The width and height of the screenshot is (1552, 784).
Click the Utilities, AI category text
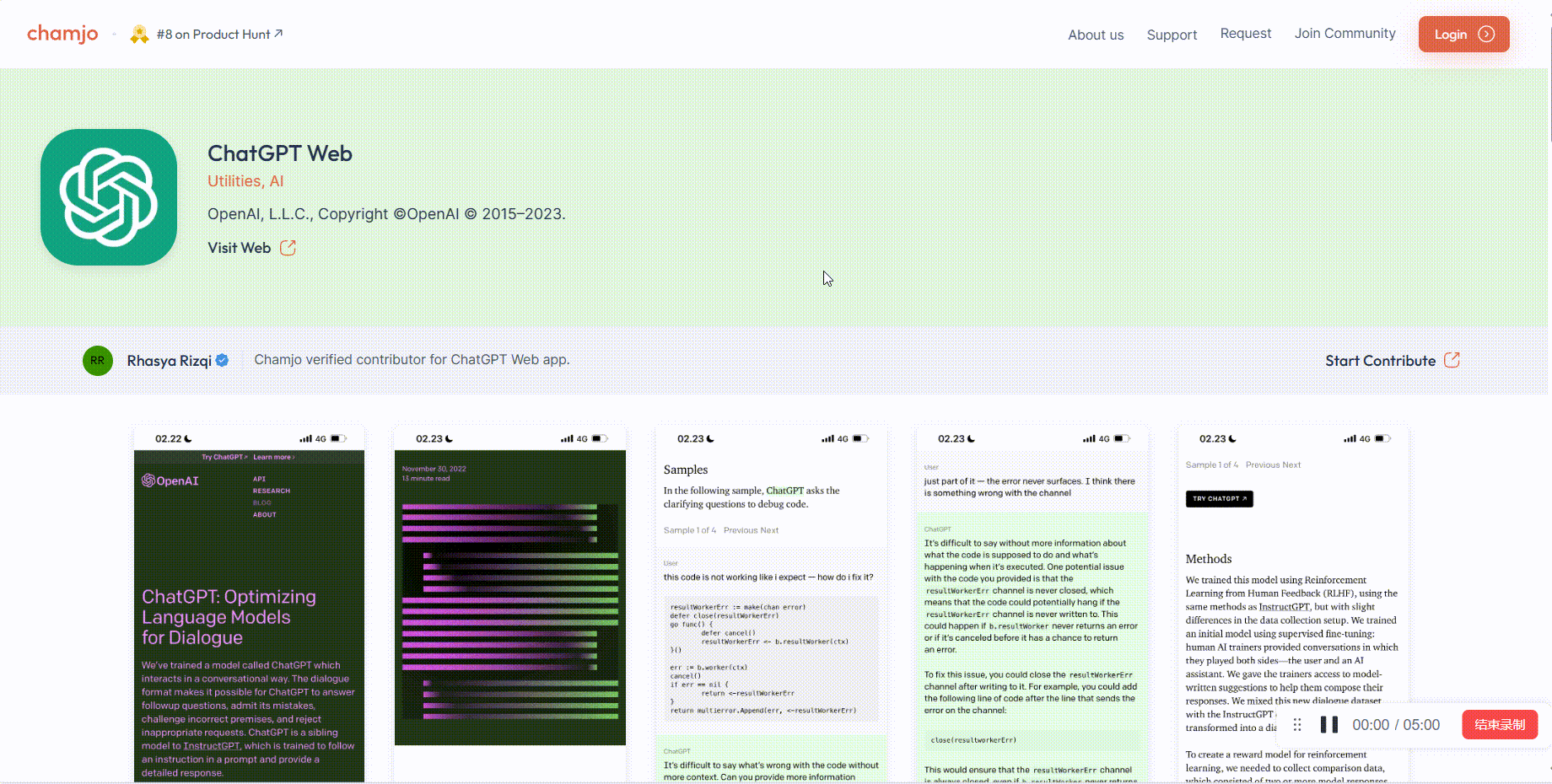tap(245, 181)
